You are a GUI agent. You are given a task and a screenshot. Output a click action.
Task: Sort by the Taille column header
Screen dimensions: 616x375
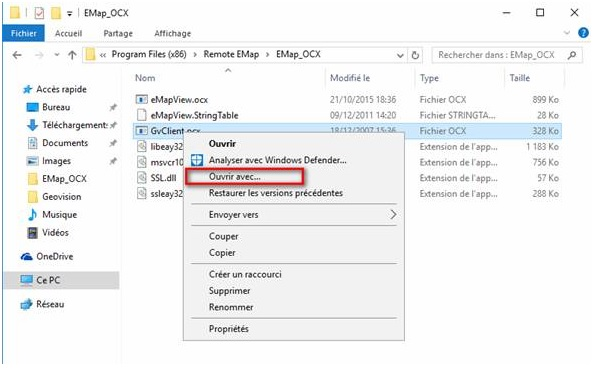coord(519,78)
